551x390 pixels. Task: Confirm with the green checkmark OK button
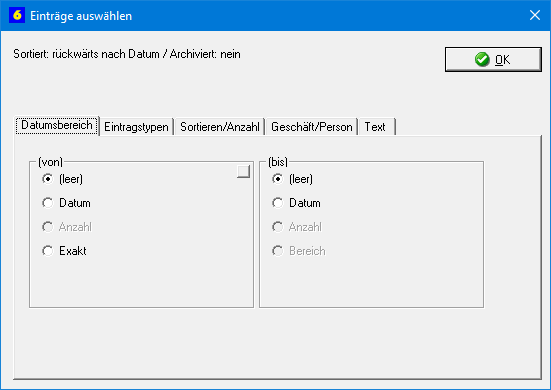click(493, 59)
